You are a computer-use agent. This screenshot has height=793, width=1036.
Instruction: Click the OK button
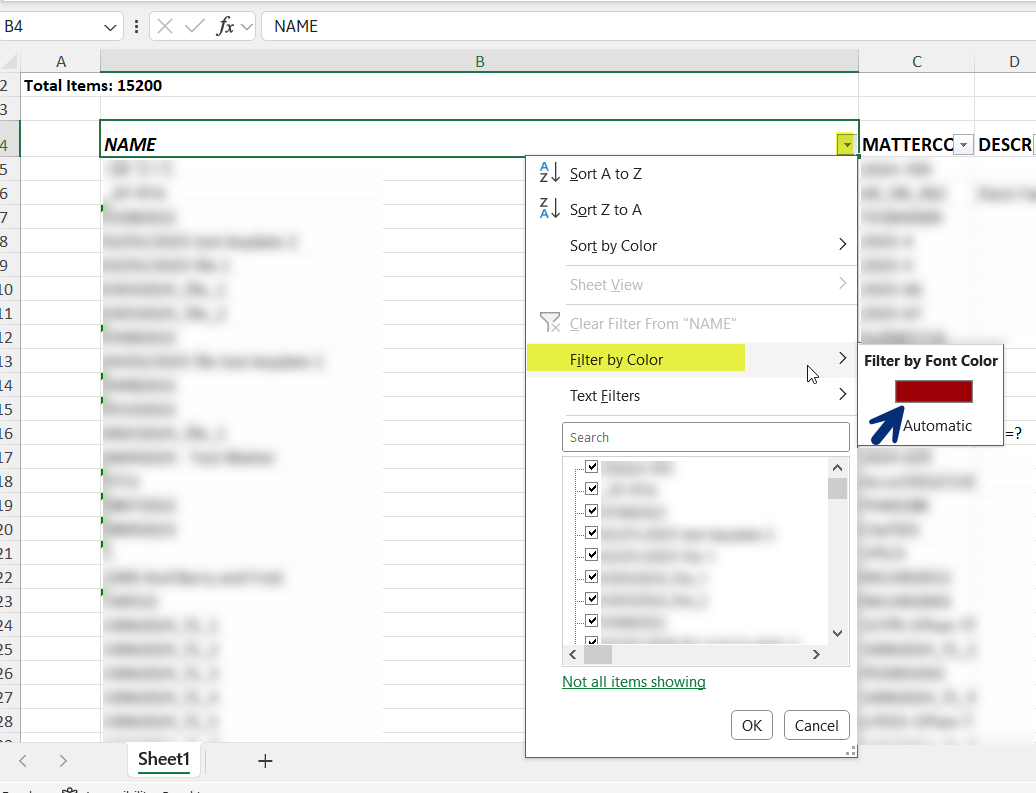pos(752,726)
